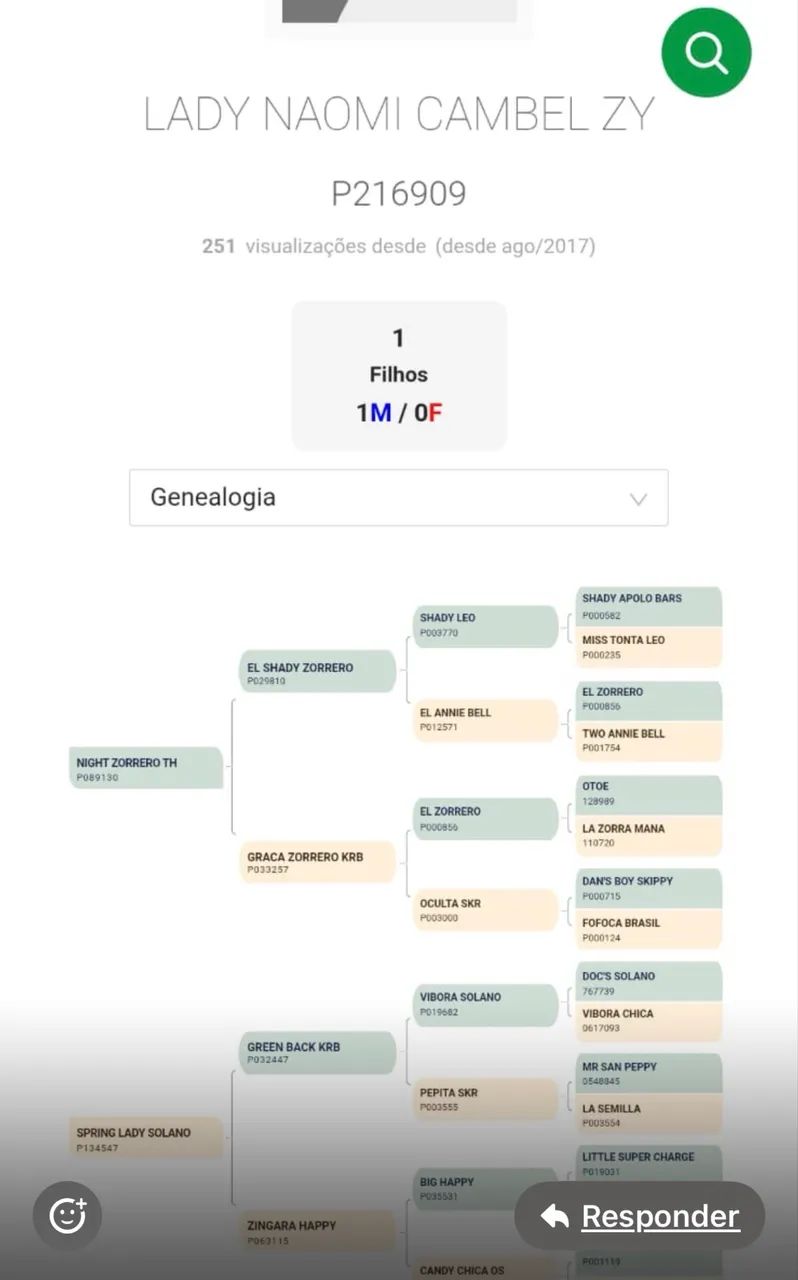Open the GRACA ZORRERO KRB record
798x1280 pixels.
[317, 862]
